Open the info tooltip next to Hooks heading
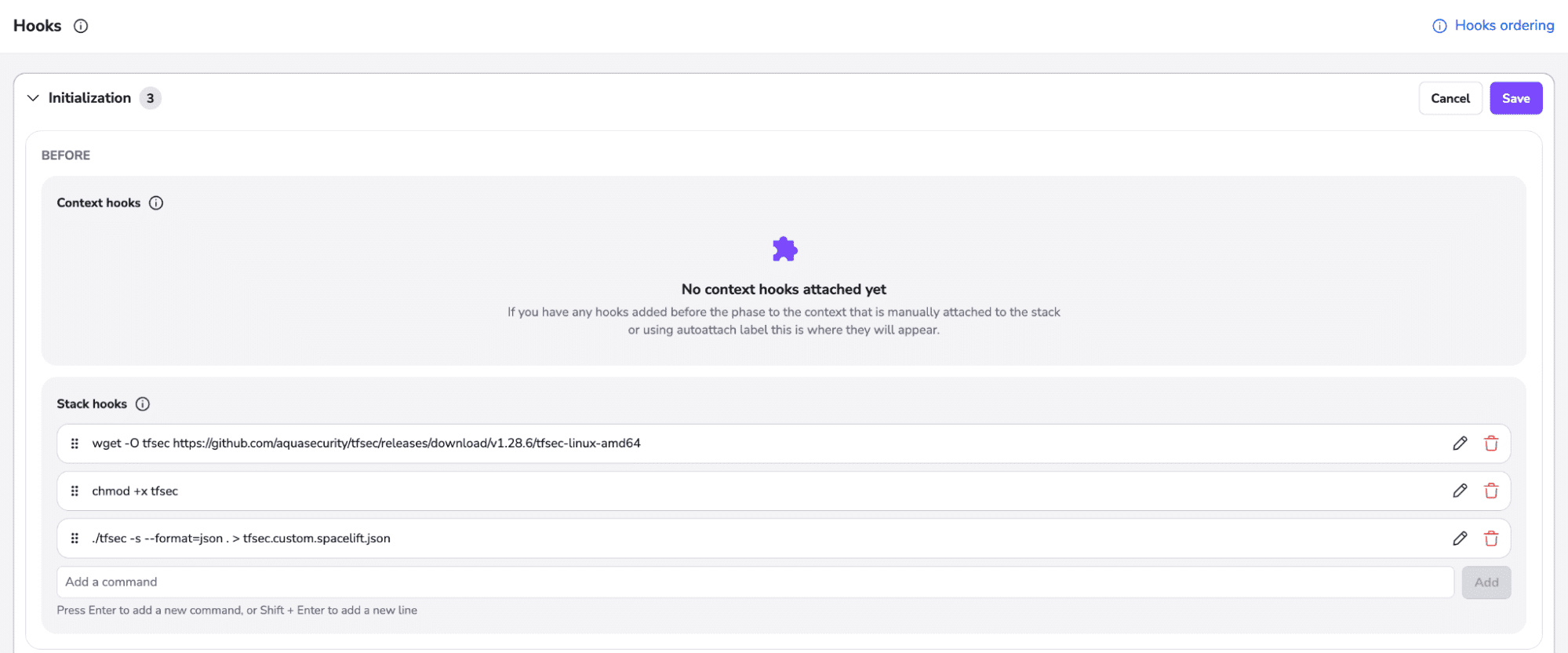The width and height of the screenshot is (1568, 653). (x=80, y=26)
